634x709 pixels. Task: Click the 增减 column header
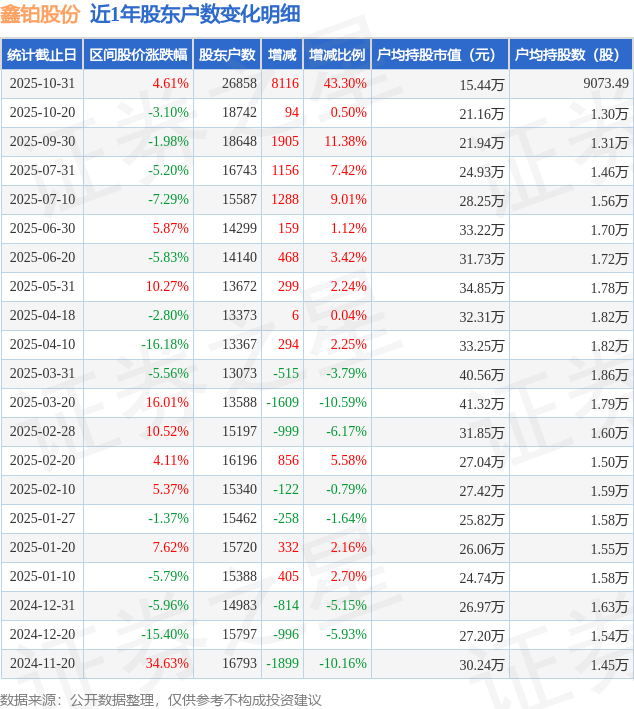283,55
